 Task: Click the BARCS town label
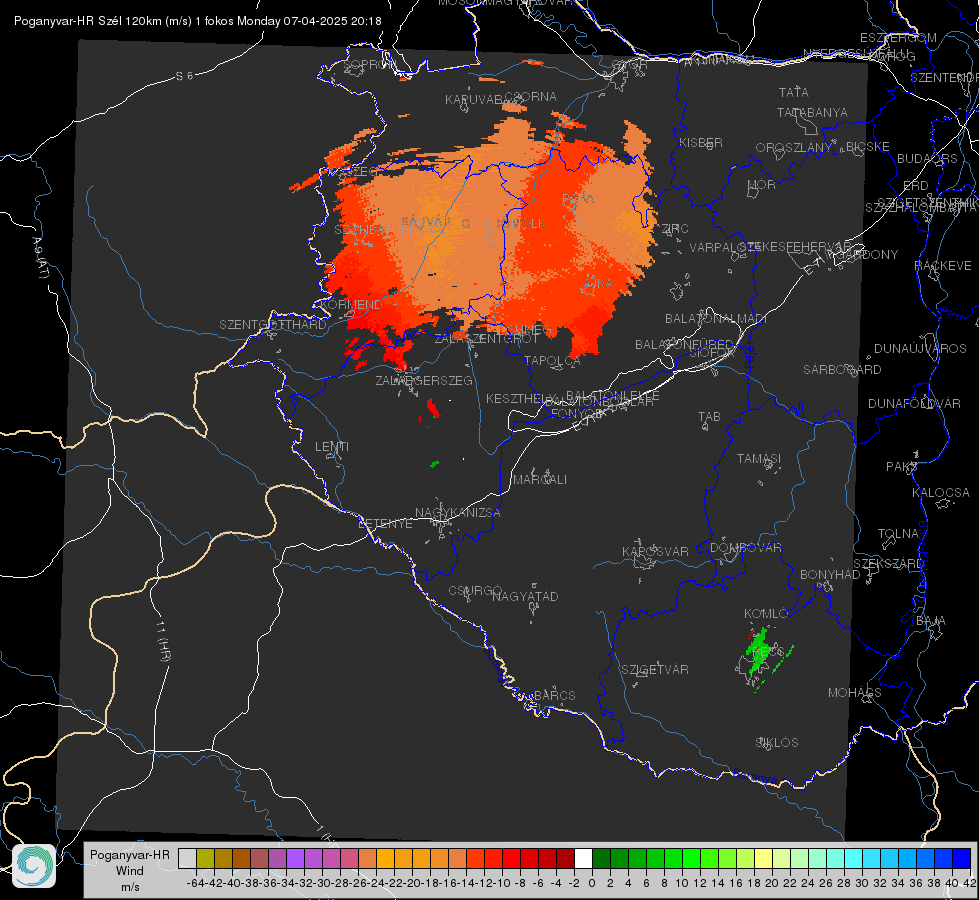[x=554, y=695]
